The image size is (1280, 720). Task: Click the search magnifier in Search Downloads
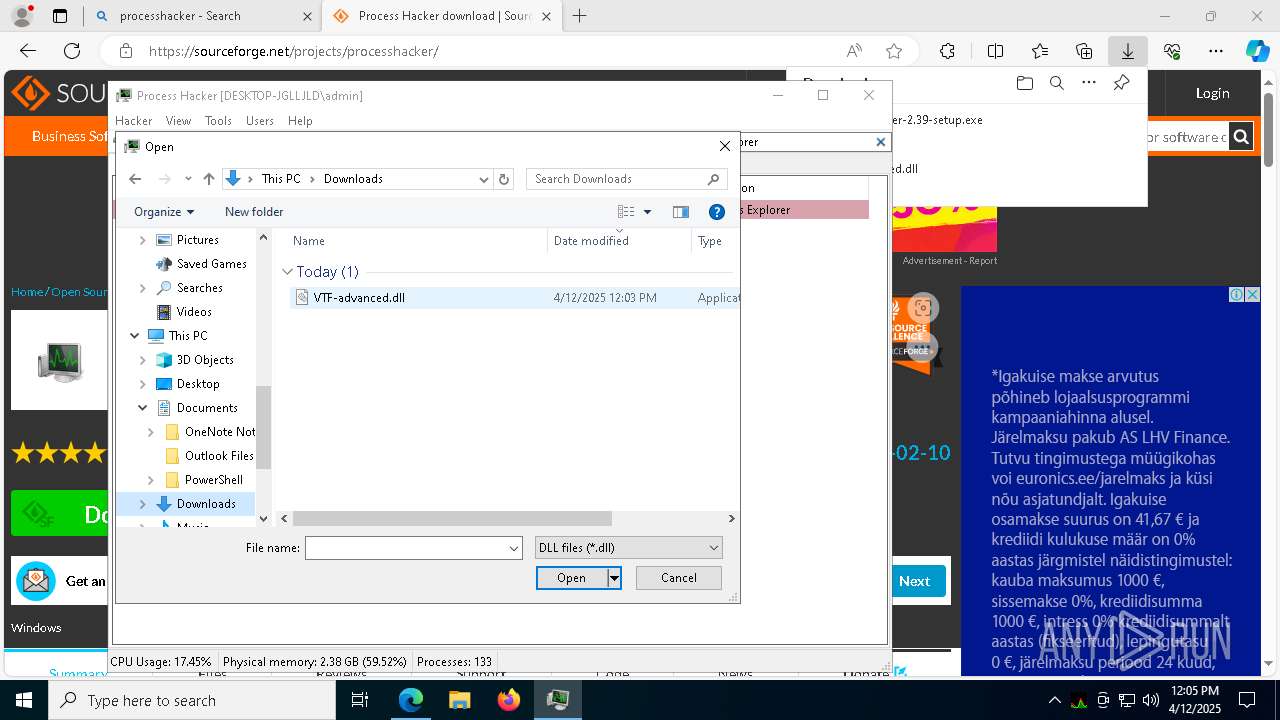point(713,179)
